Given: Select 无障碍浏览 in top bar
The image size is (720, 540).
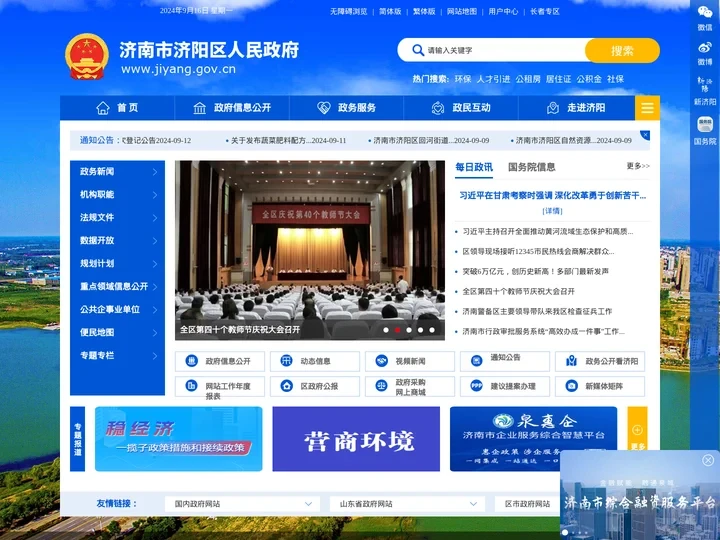Looking at the screenshot, I should coord(349,11).
